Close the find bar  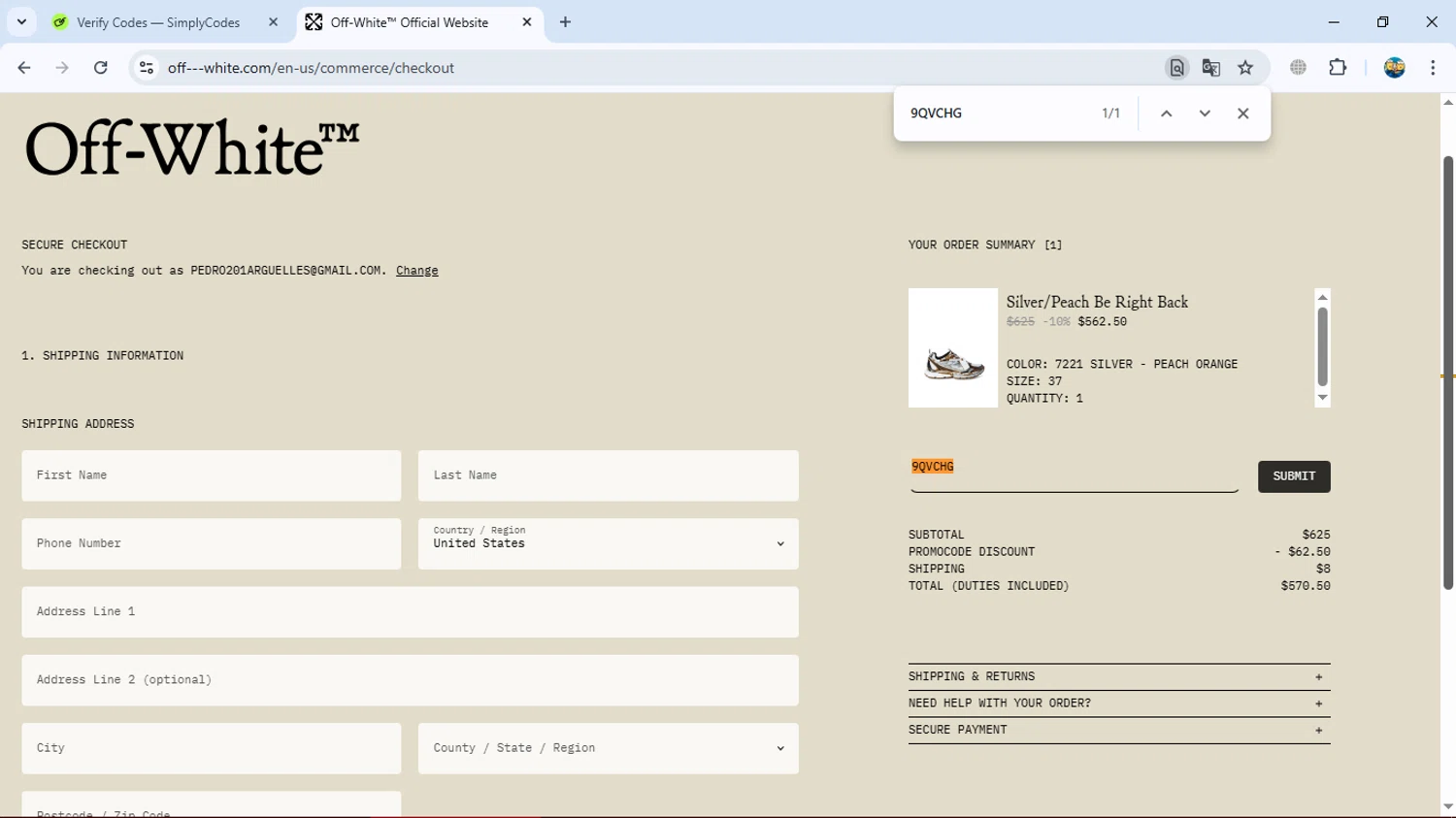click(x=1242, y=114)
